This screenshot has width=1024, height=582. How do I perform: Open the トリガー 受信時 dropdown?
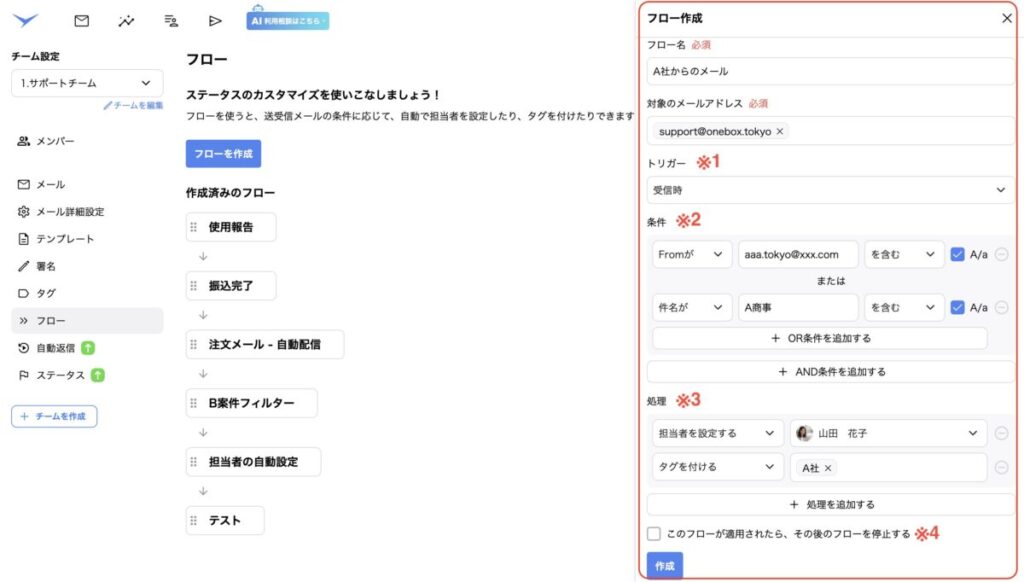(830, 190)
